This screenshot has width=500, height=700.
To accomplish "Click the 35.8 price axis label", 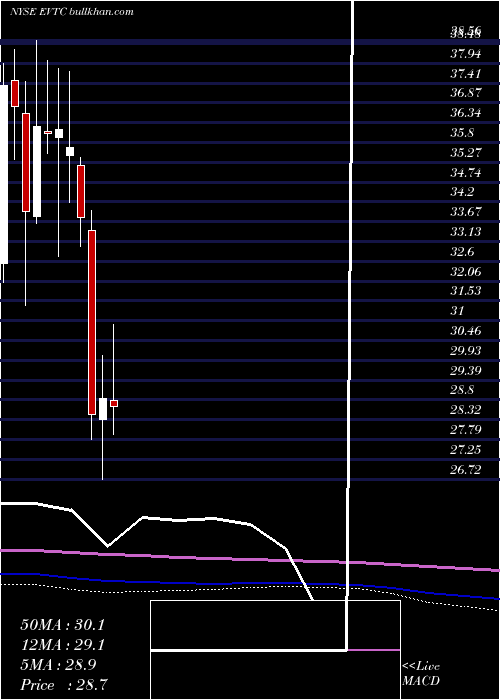I will 462,133.
